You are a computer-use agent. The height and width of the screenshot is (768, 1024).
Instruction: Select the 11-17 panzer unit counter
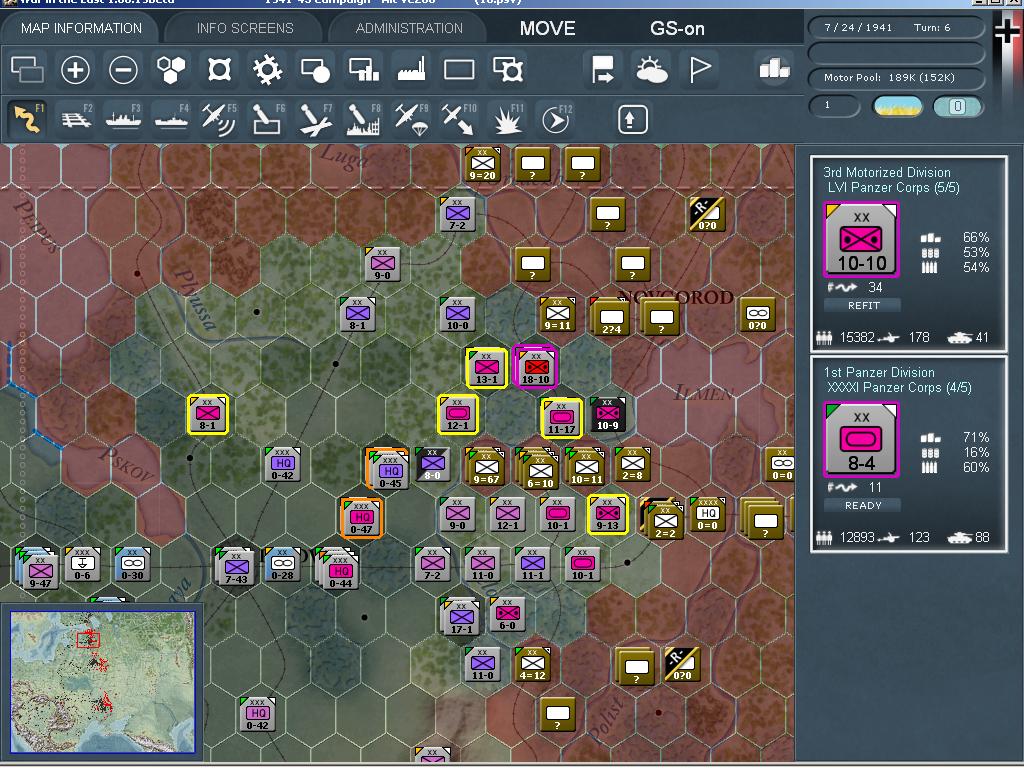pyautogui.click(x=561, y=418)
